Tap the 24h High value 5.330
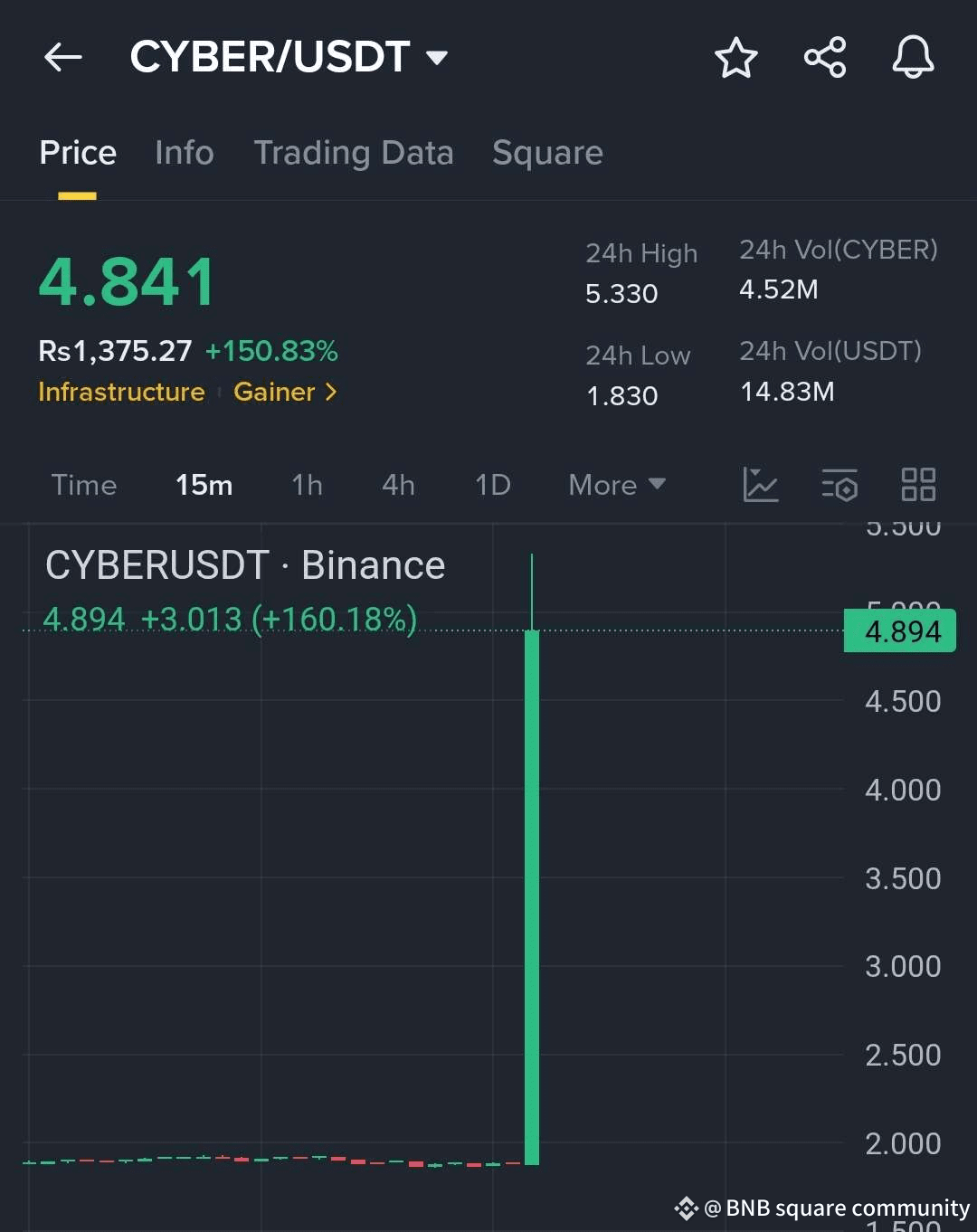Image resolution: width=977 pixels, height=1232 pixels. 621,294
